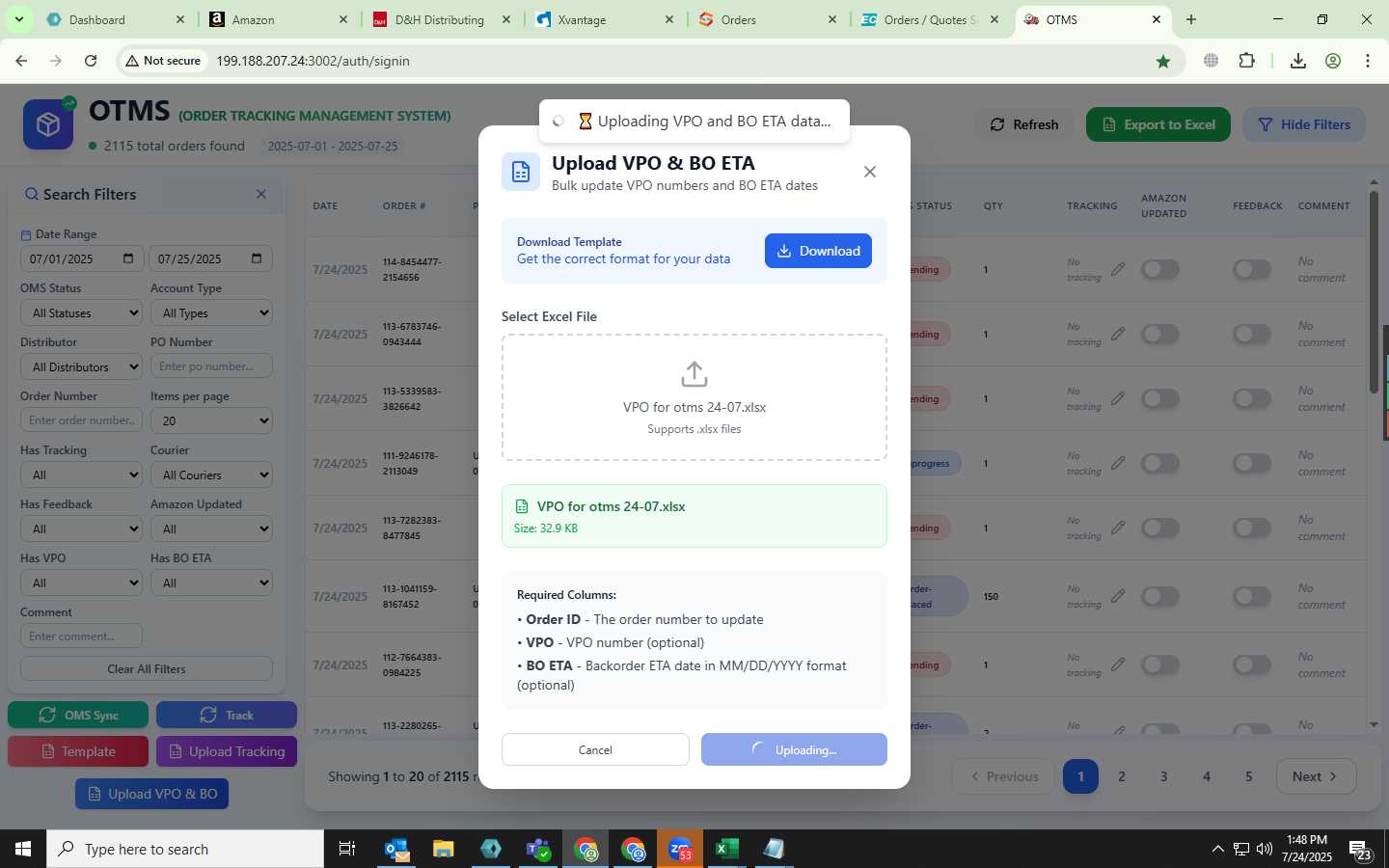Switch to the D&H Distributing tab
The height and width of the screenshot is (868, 1389).
click(442, 19)
